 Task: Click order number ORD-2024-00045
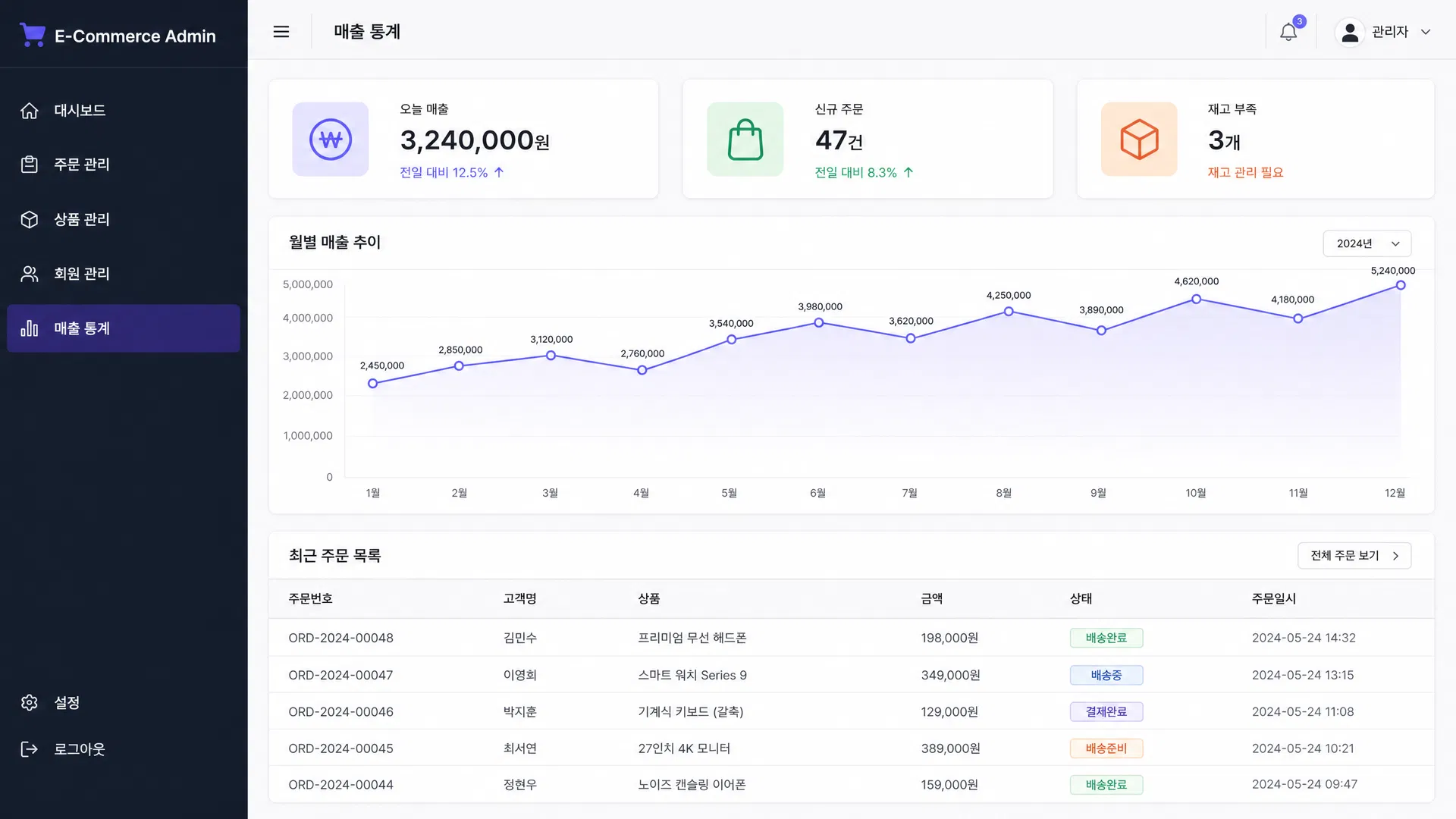340,748
